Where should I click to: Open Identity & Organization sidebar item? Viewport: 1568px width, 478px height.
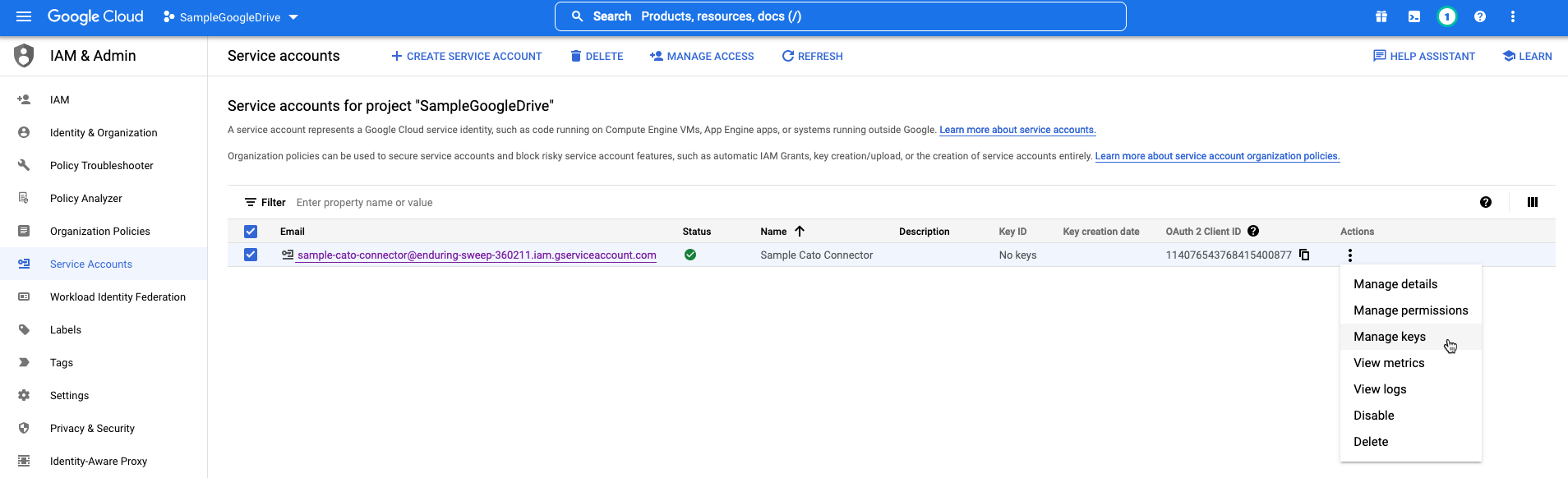(x=104, y=132)
